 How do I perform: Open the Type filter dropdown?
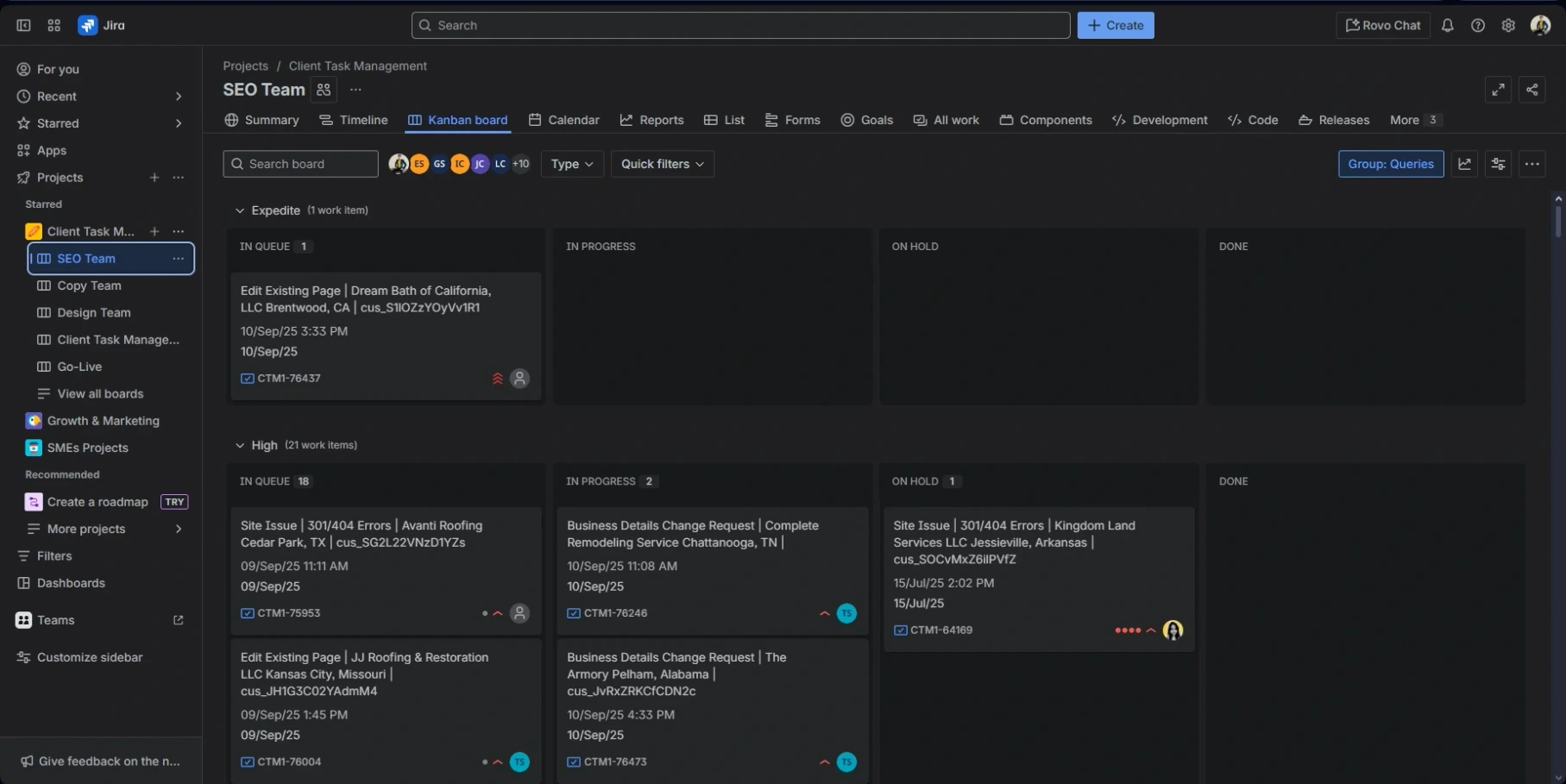(570, 164)
